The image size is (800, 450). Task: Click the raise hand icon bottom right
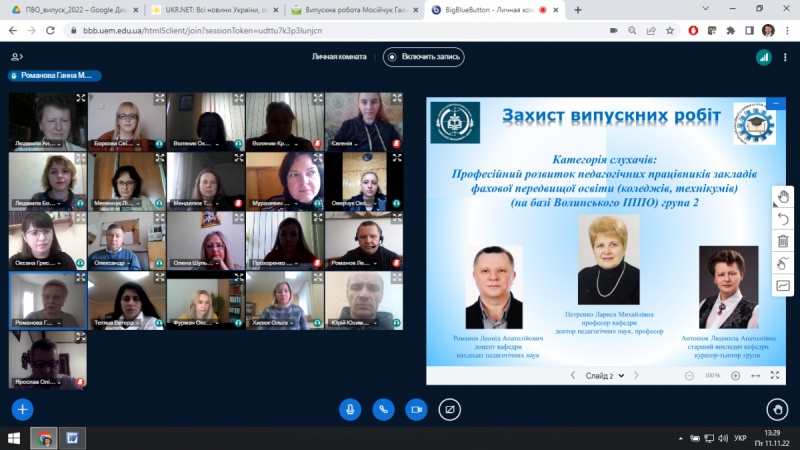[777, 409]
